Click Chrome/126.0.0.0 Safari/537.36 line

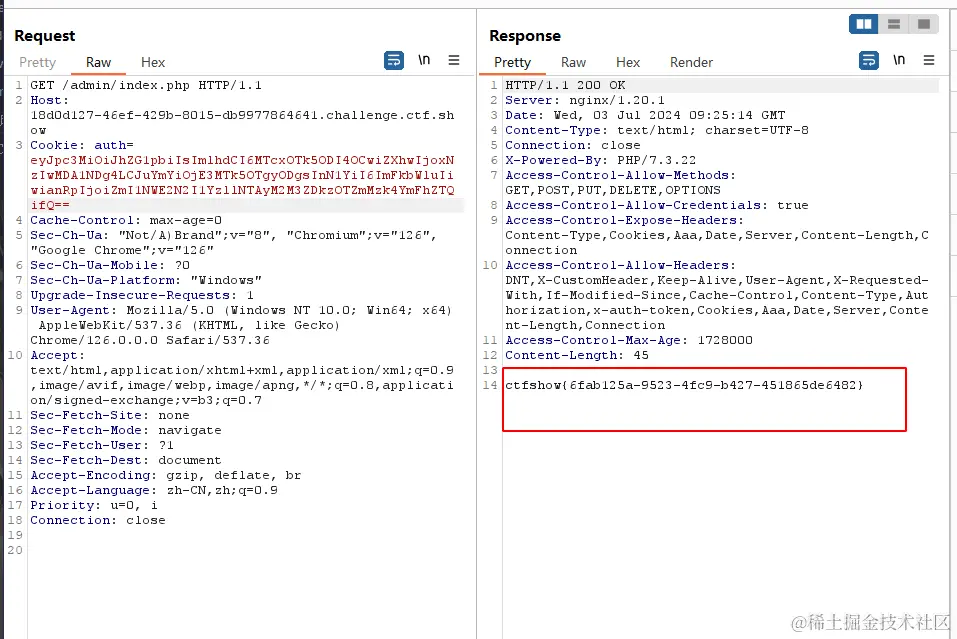(150, 340)
